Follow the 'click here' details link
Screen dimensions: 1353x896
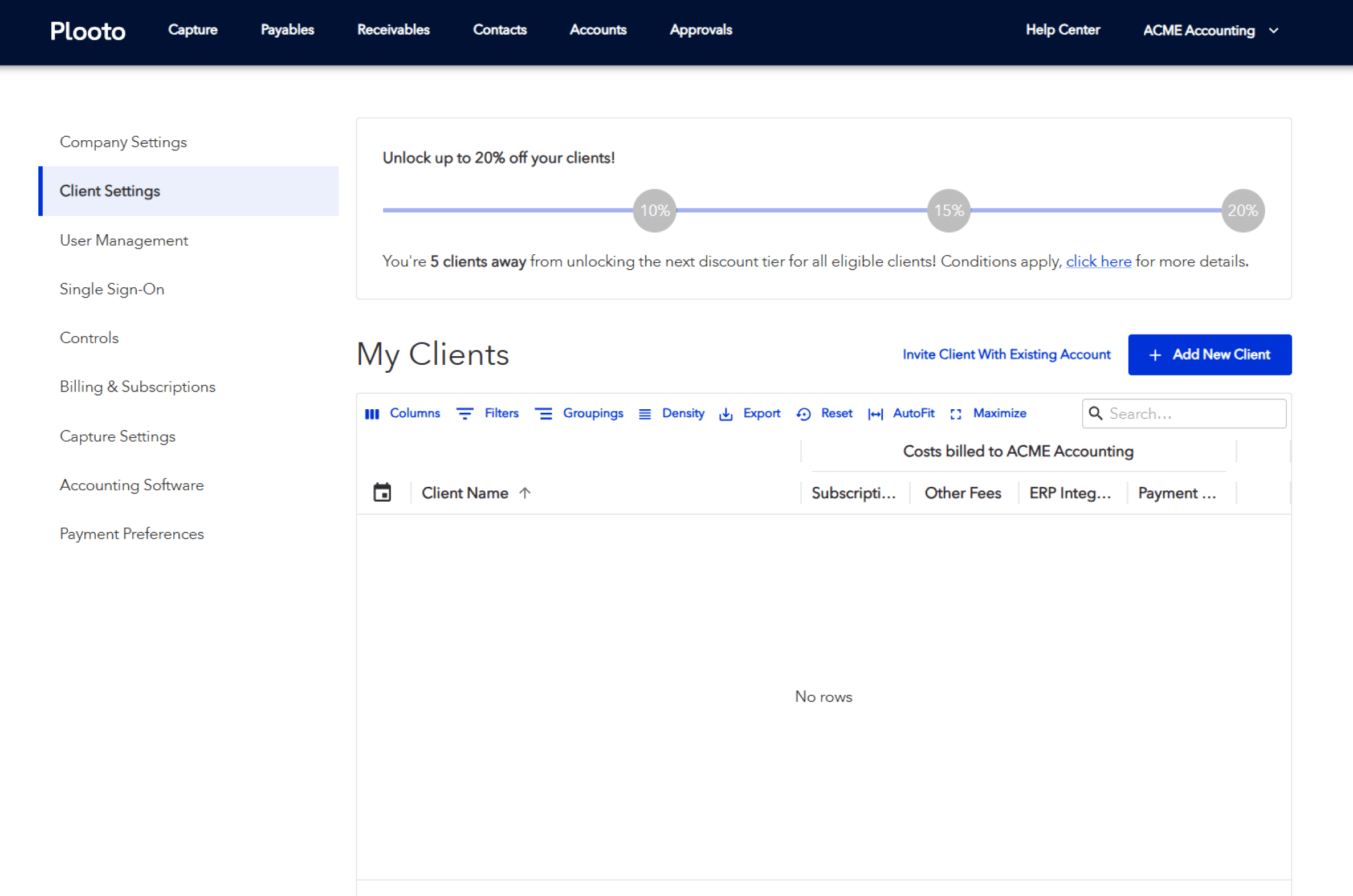tap(1098, 262)
